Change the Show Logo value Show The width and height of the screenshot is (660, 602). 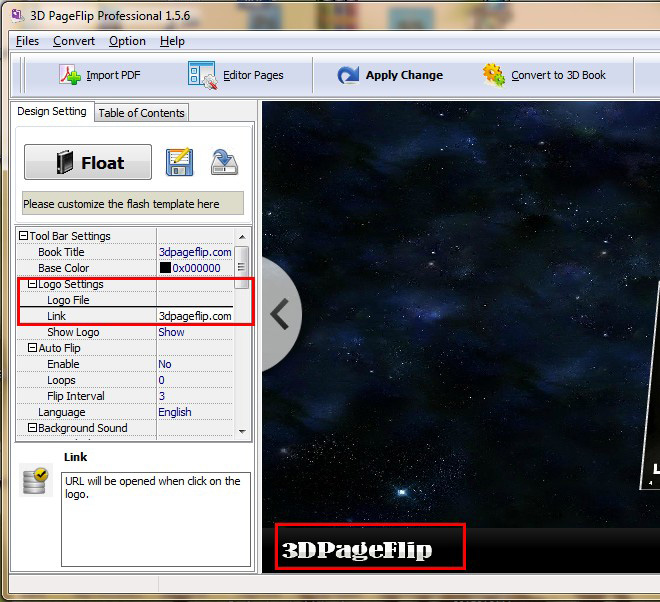coord(195,332)
